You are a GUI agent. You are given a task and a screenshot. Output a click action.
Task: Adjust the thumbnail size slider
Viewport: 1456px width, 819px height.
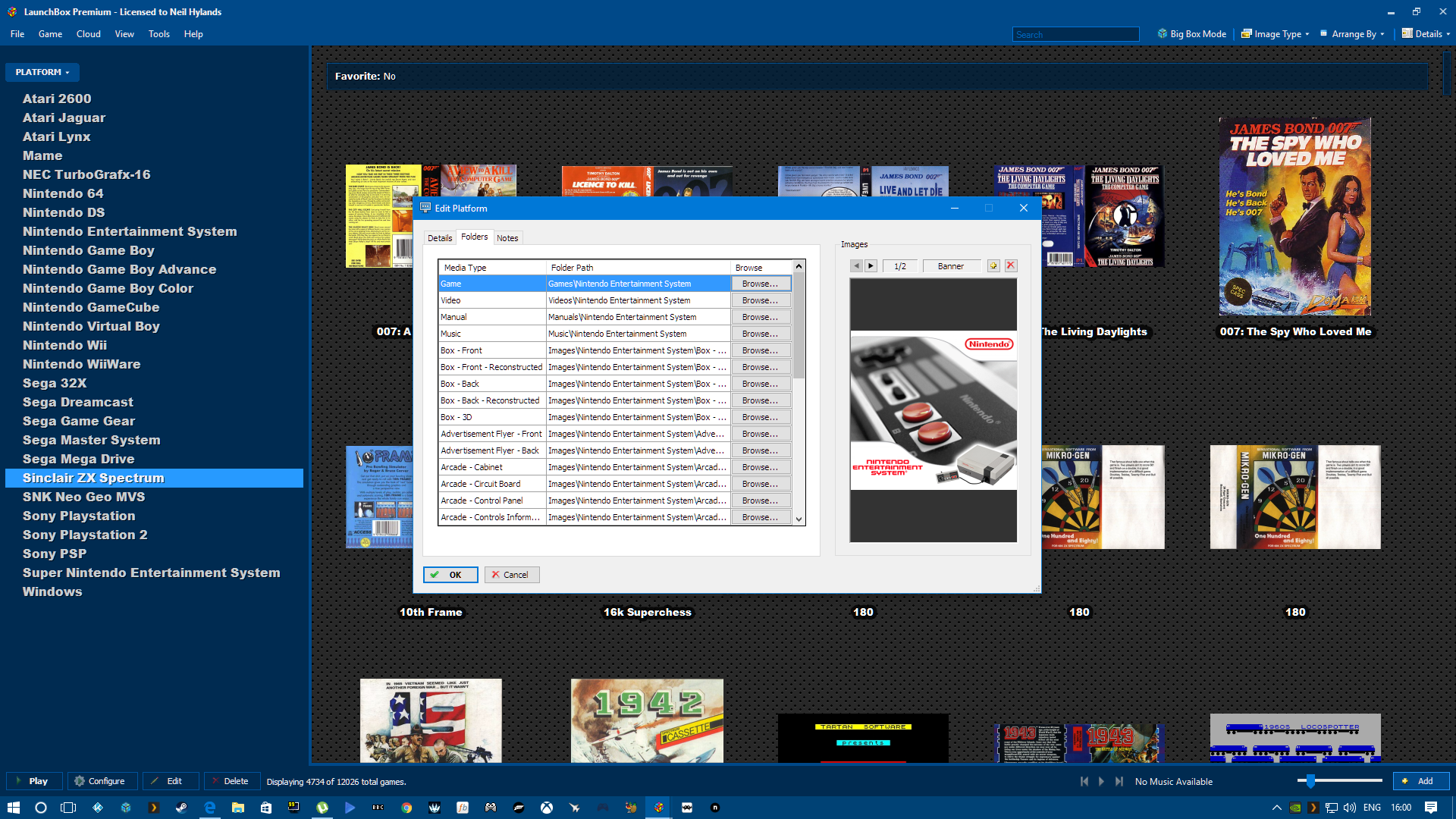(x=1310, y=780)
